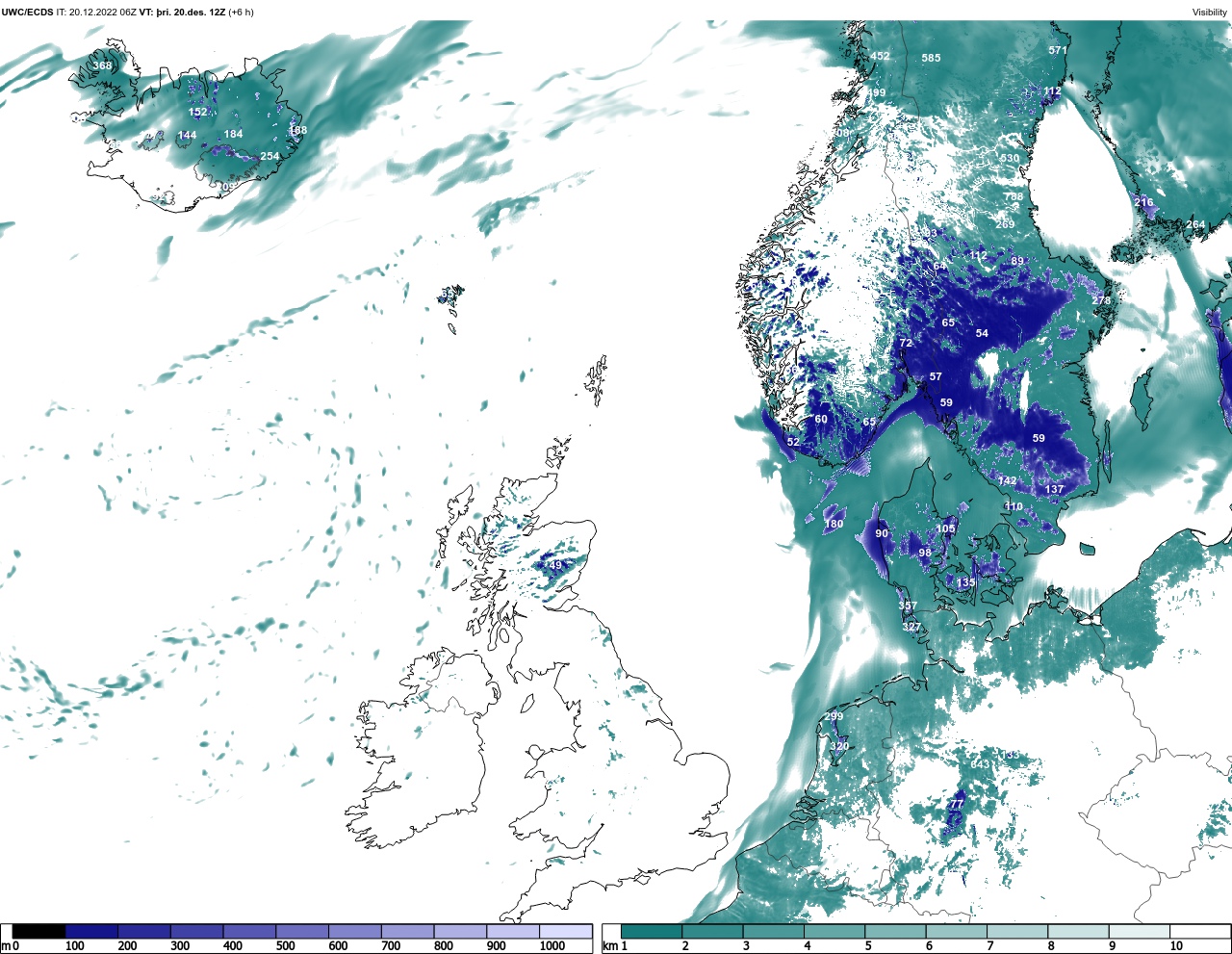Select the '7' label on km legend
Image resolution: width=1232 pixels, height=954 pixels.
990,946
